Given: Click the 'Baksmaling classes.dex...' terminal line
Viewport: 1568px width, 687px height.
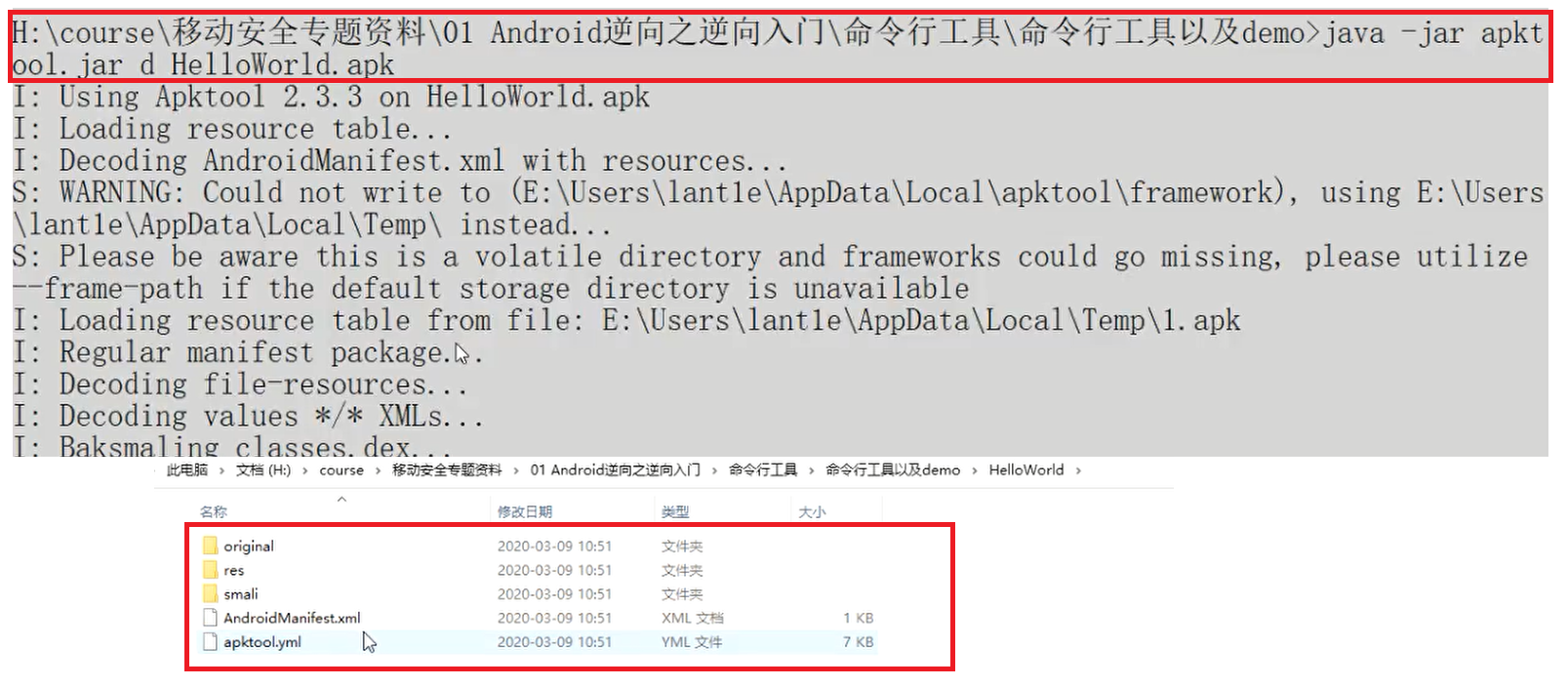Looking at the screenshot, I should click(231, 446).
